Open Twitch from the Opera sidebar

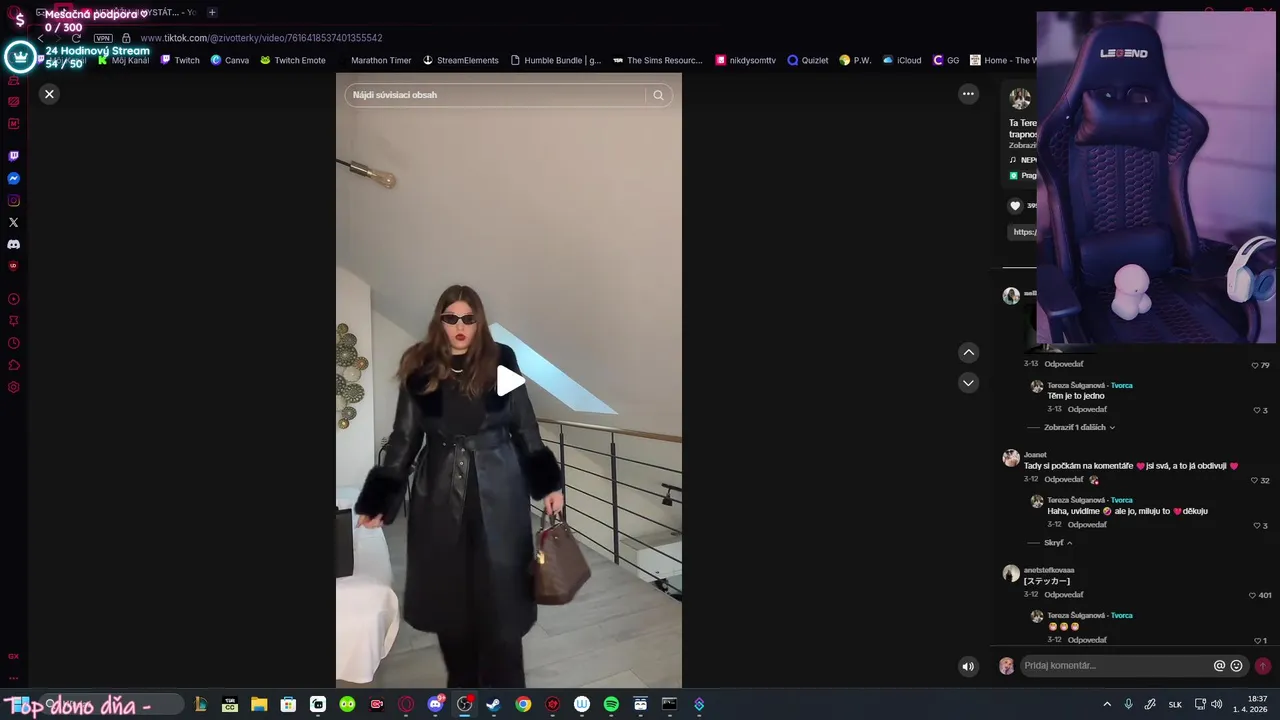click(x=13, y=156)
